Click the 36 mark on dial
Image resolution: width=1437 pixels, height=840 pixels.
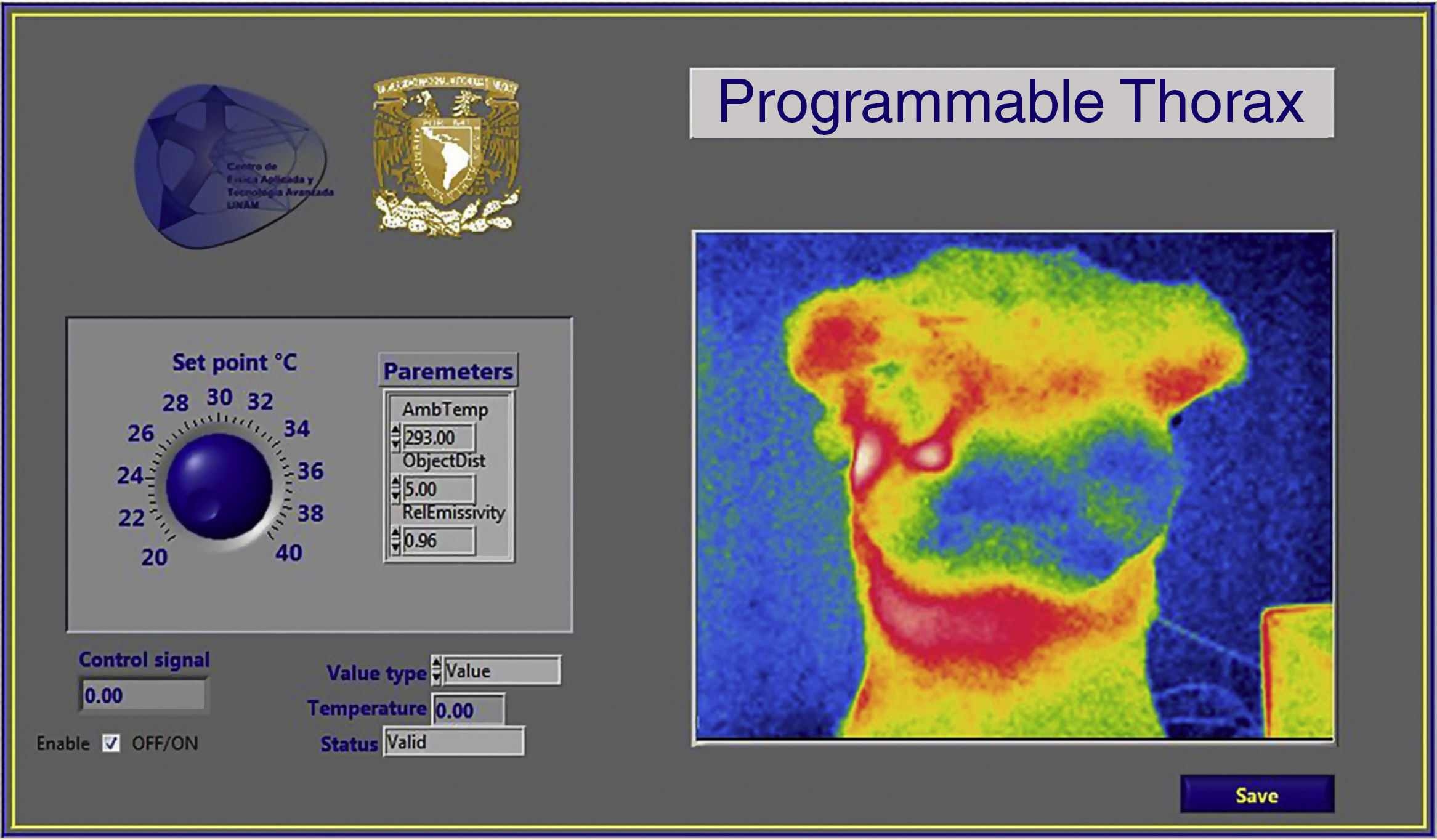tap(310, 471)
